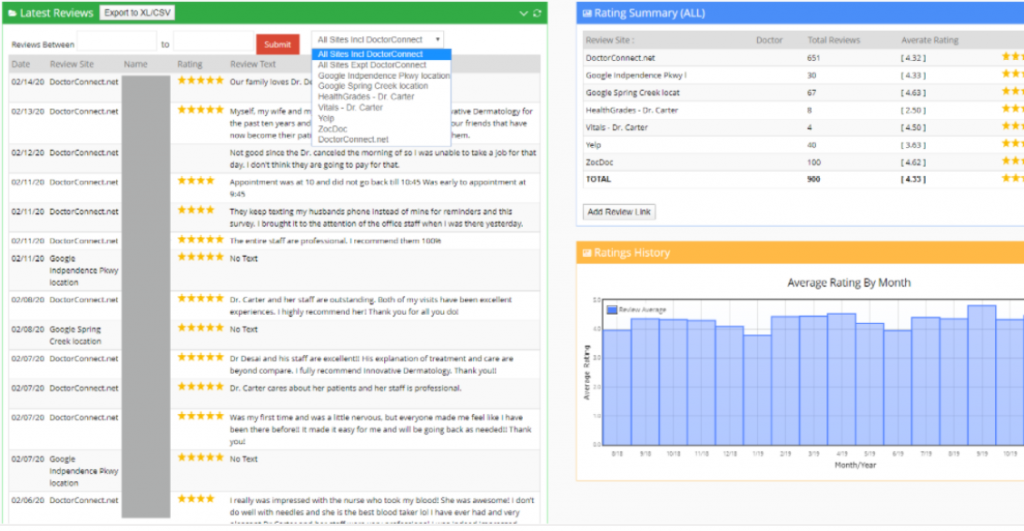Click the Review Text column header
The image size is (1024, 531).
[x=253, y=64]
